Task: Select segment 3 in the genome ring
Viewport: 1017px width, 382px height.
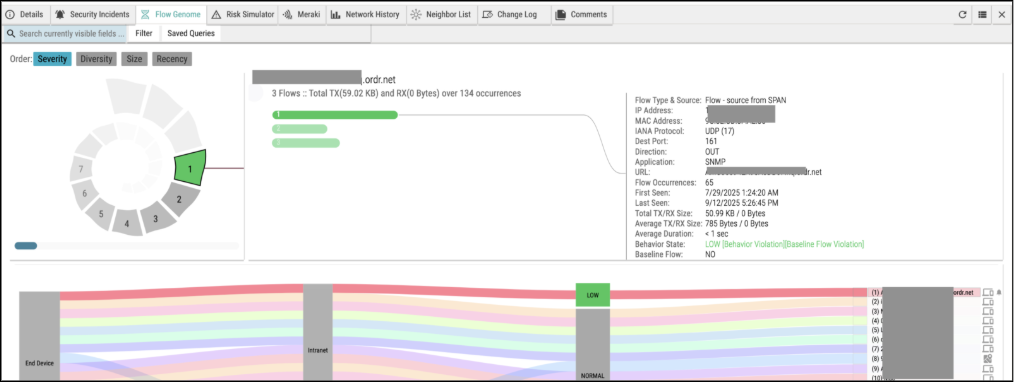Action: (156, 219)
